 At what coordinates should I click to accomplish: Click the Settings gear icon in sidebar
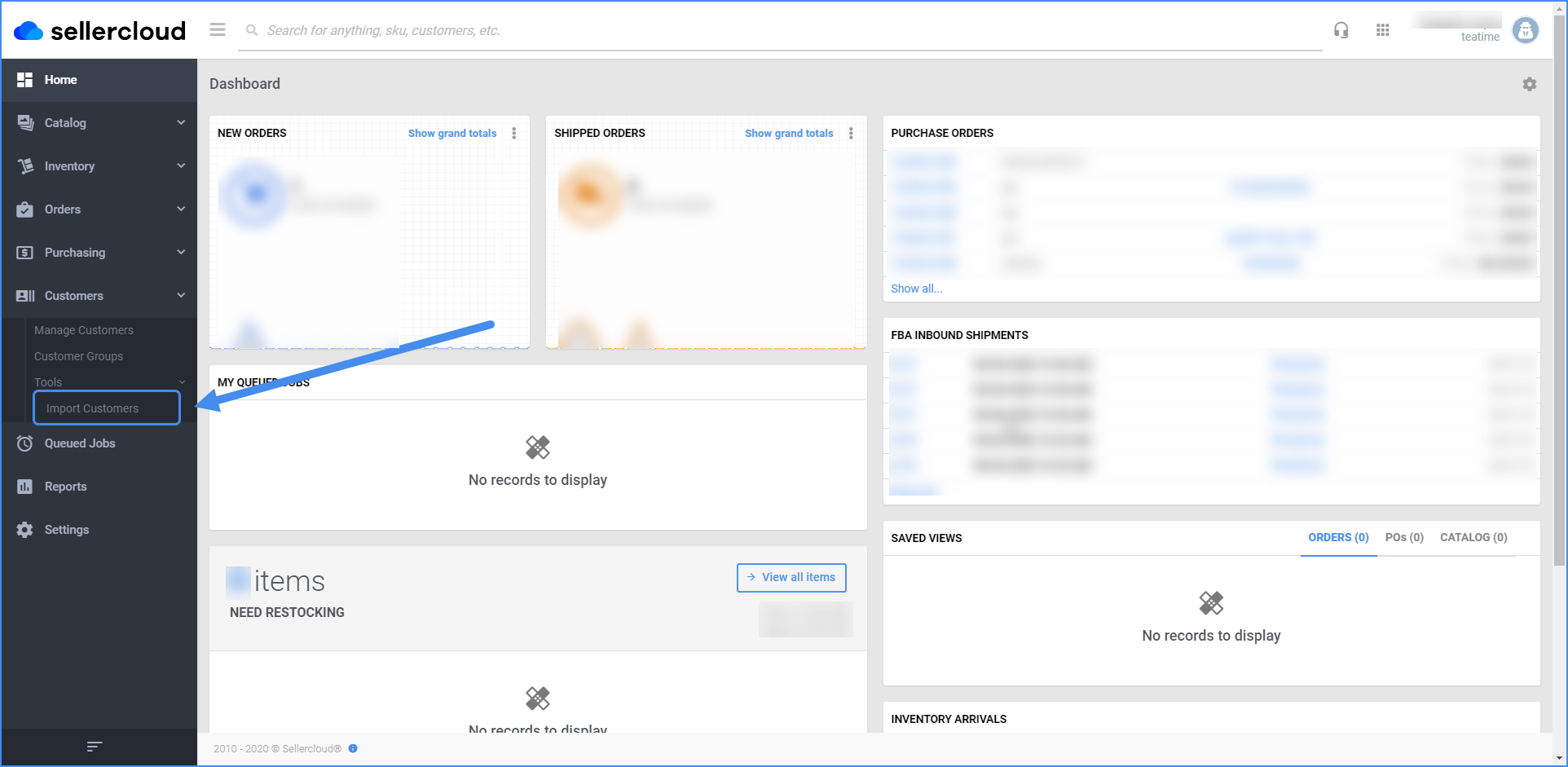point(25,530)
